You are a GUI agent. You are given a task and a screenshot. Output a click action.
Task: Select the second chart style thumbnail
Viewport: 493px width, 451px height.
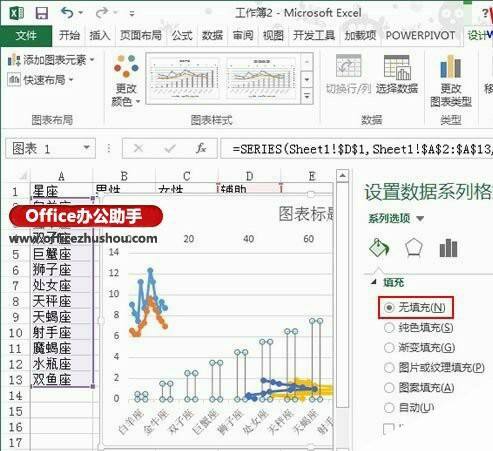pos(261,79)
